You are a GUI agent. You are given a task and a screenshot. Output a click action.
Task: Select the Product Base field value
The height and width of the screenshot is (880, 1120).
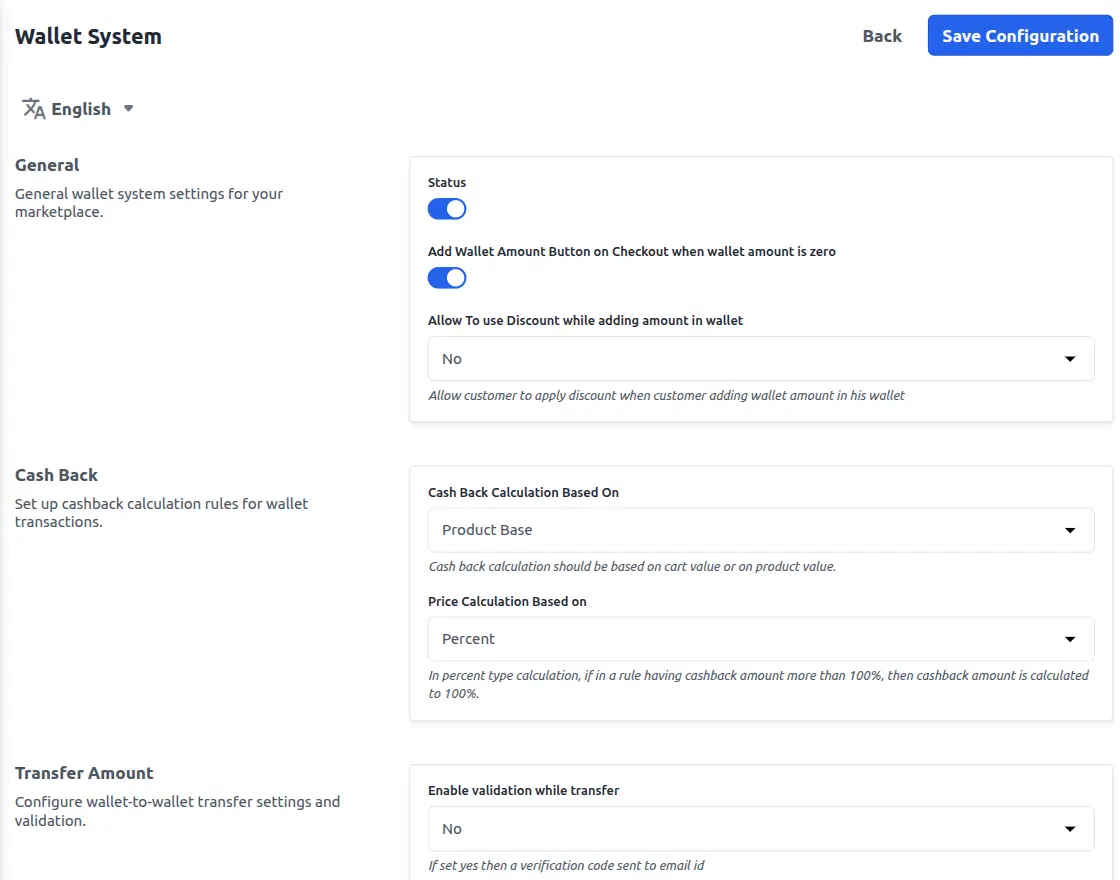pos(485,530)
